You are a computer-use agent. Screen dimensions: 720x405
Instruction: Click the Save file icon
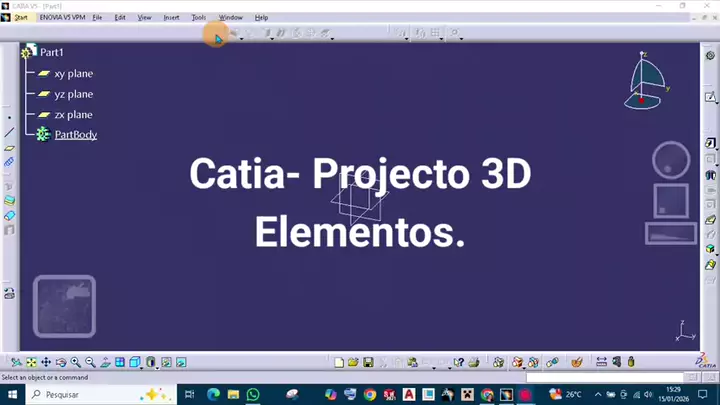368,362
